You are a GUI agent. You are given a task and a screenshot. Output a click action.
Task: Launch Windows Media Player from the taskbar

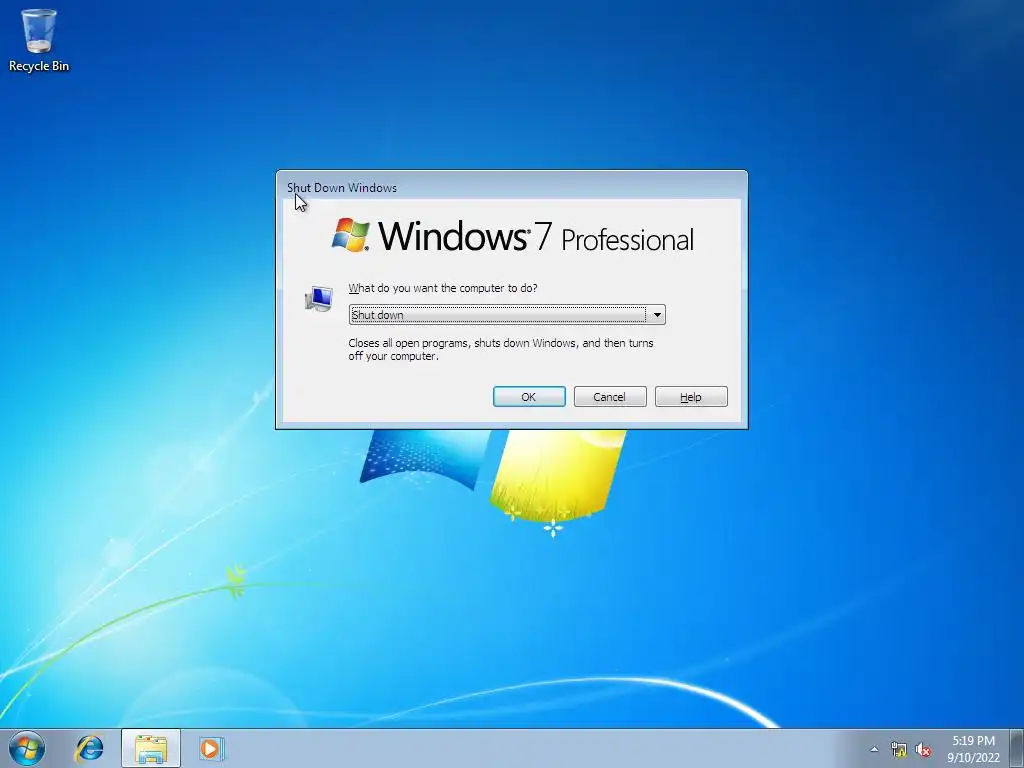(211, 748)
